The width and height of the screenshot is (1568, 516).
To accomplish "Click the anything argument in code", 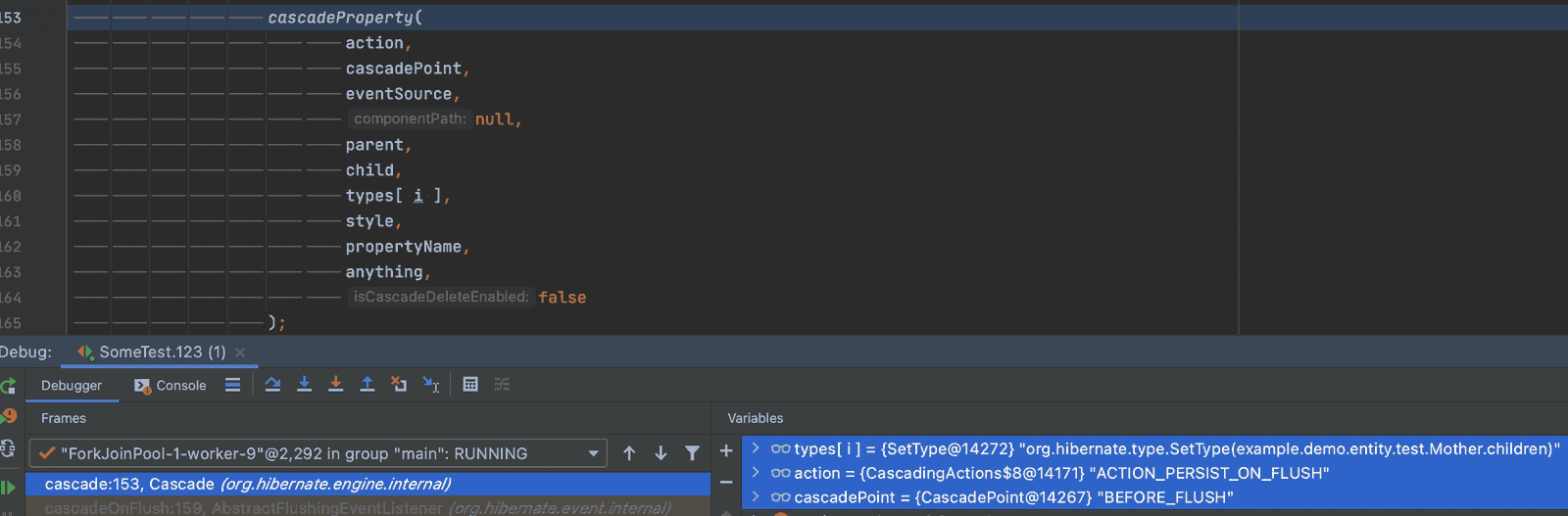I will pyautogui.click(x=384, y=272).
